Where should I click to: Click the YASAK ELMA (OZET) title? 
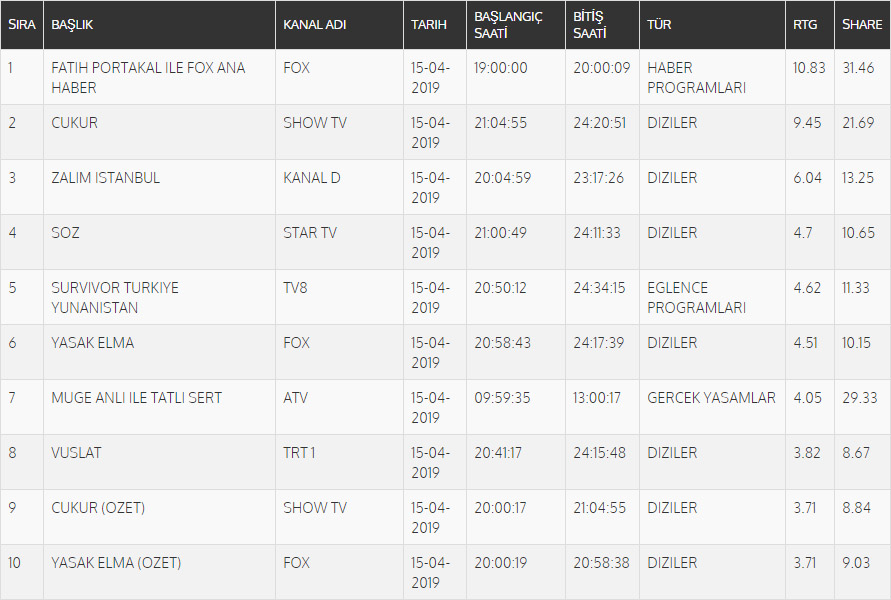click(116, 563)
